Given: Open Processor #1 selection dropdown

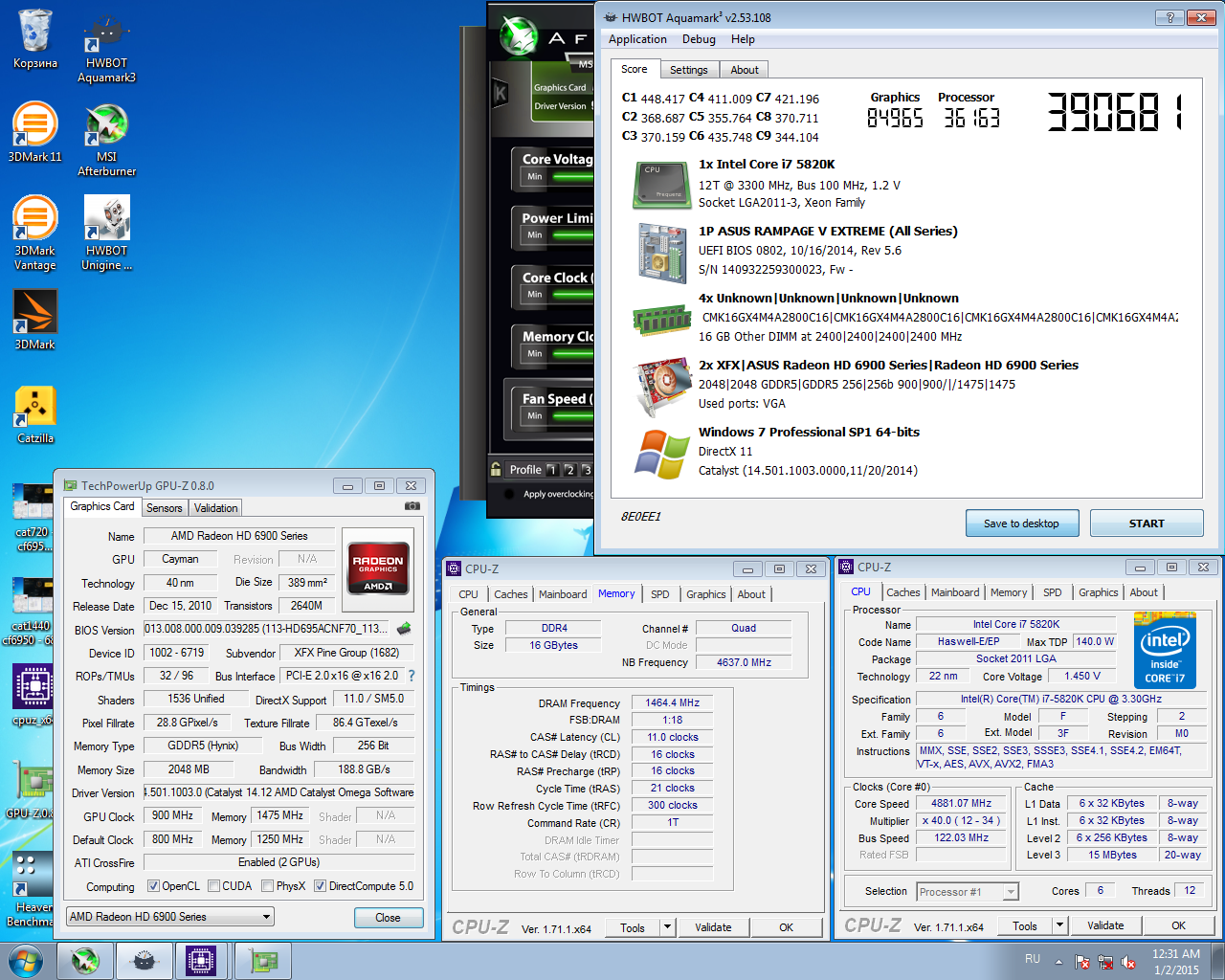Looking at the screenshot, I should point(968,892).
